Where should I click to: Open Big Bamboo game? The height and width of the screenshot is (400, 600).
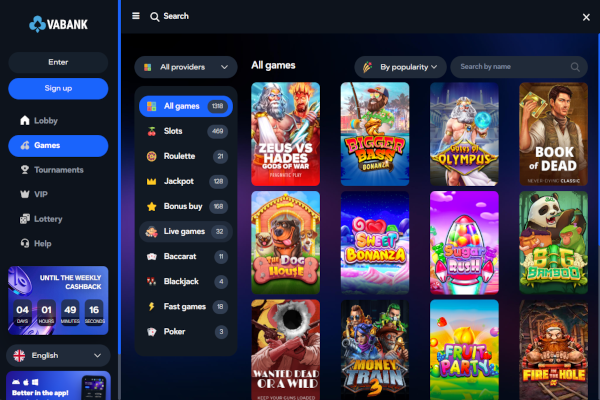[553, 243]
